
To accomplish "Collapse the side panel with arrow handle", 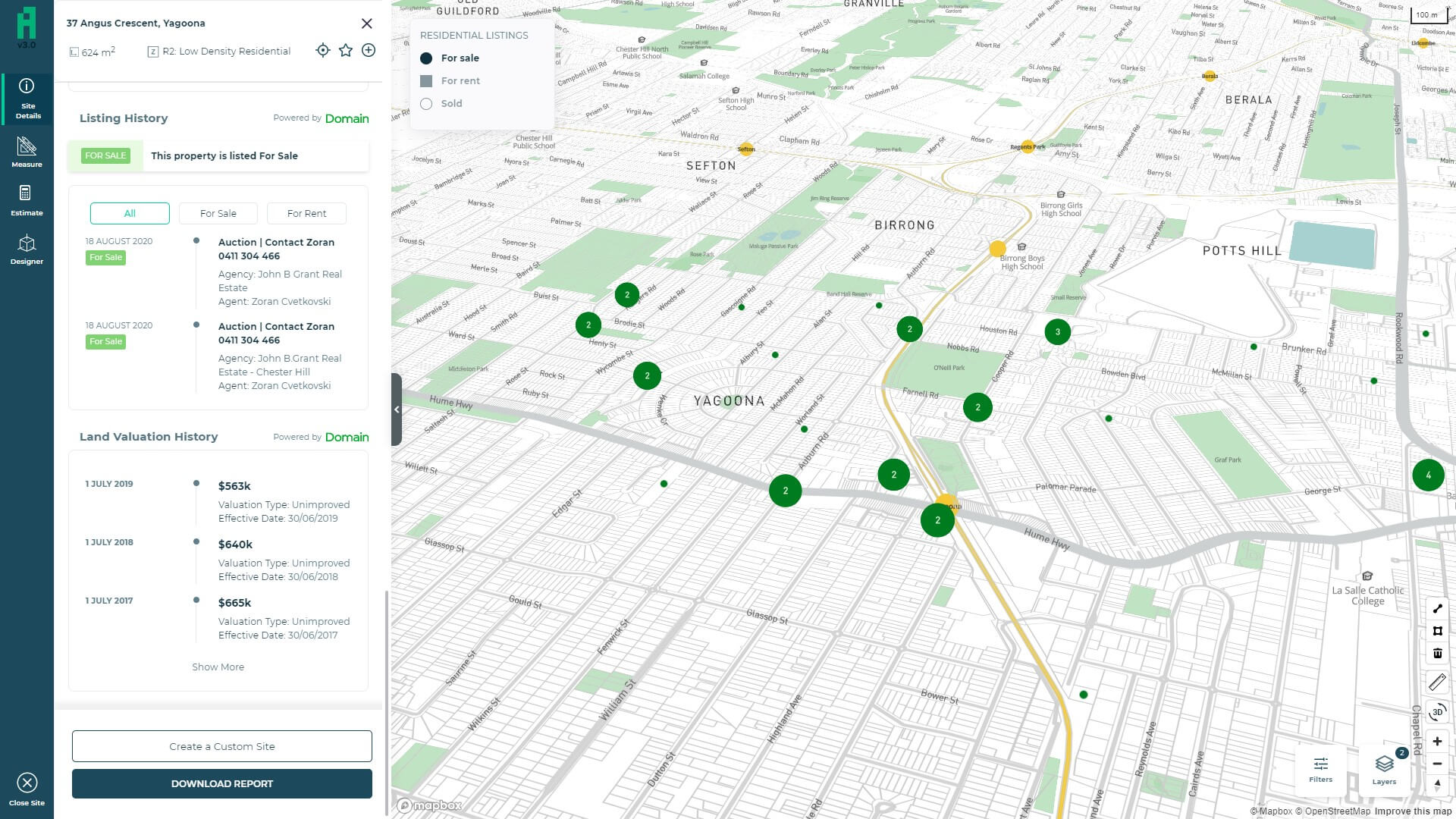I will 397,409.
